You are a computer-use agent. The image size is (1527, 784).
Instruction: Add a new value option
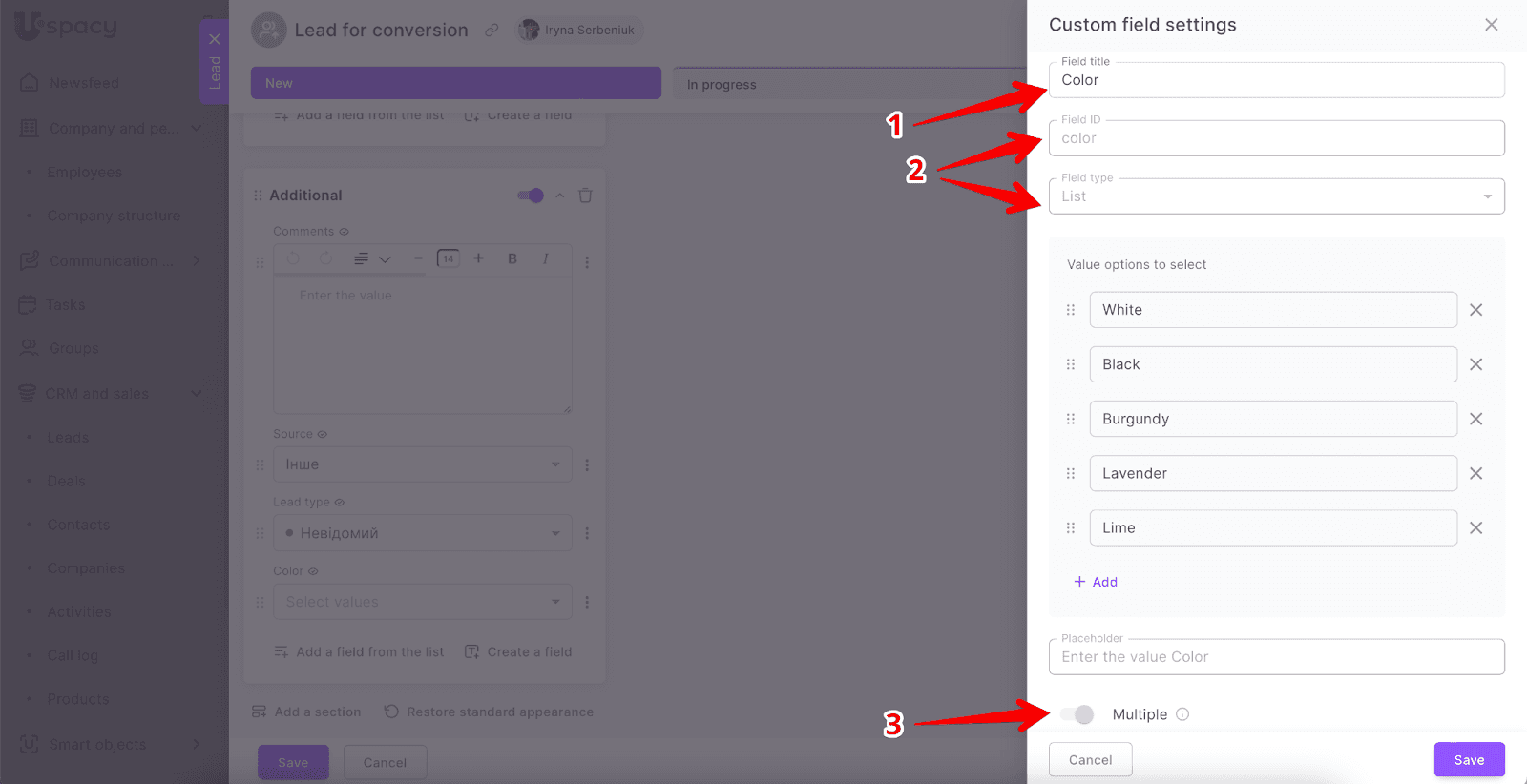click(x=1096, y=582)
